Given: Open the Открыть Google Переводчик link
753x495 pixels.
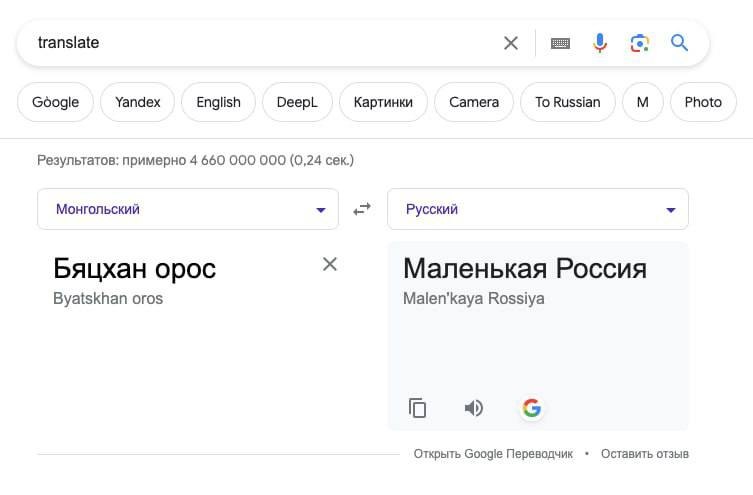Looking at the screenshot, I should tap(493, 454).
